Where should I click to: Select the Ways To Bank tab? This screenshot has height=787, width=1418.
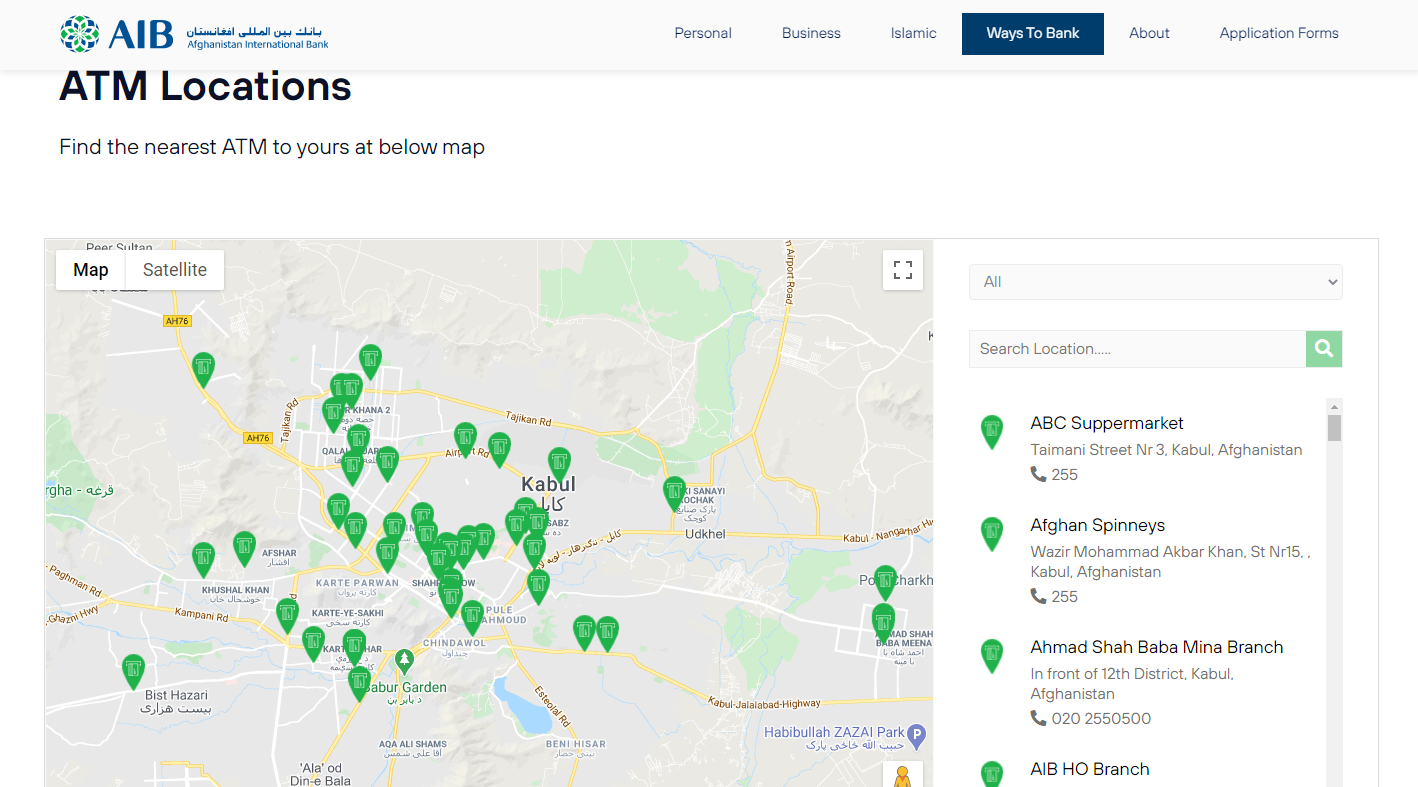[1033, 33]
